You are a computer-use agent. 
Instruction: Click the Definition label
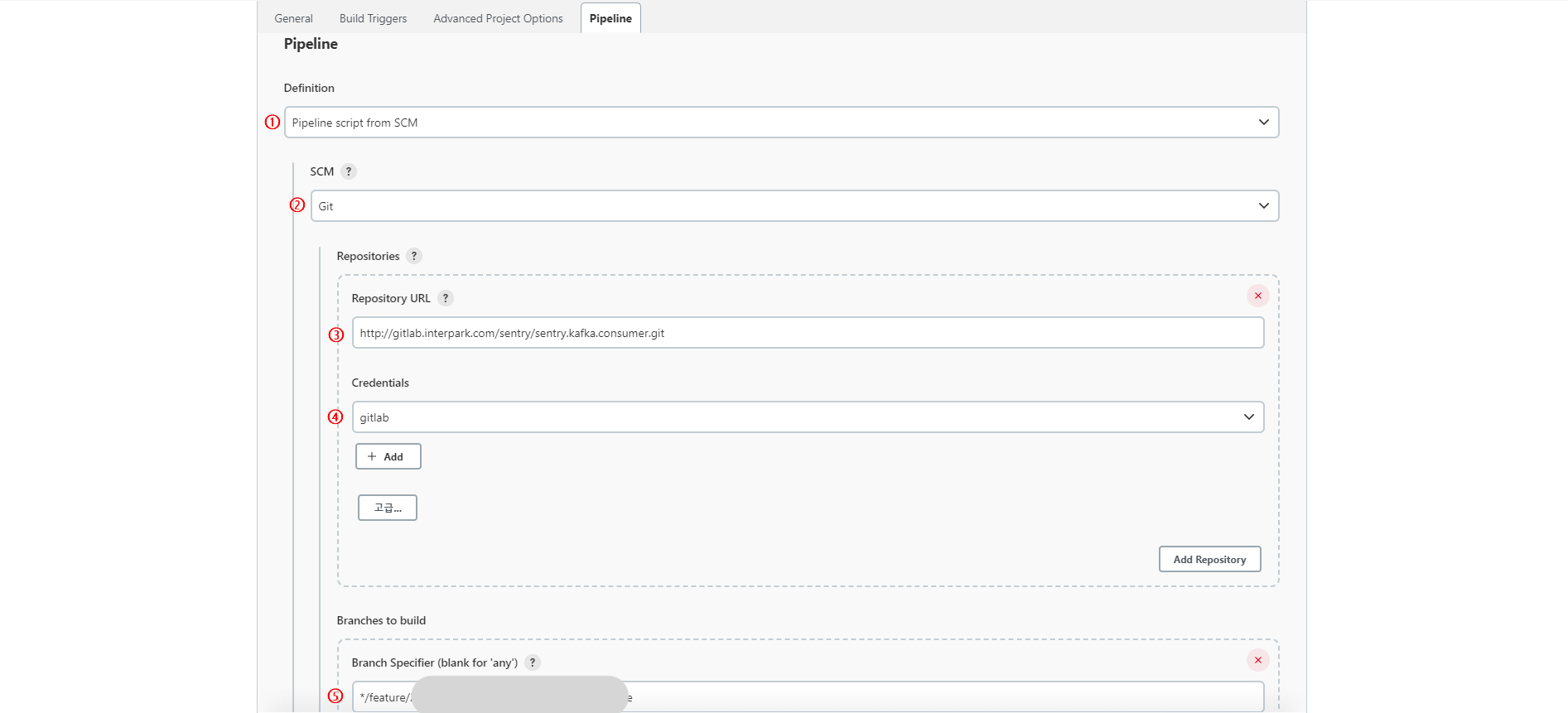[x=309, y=88]
